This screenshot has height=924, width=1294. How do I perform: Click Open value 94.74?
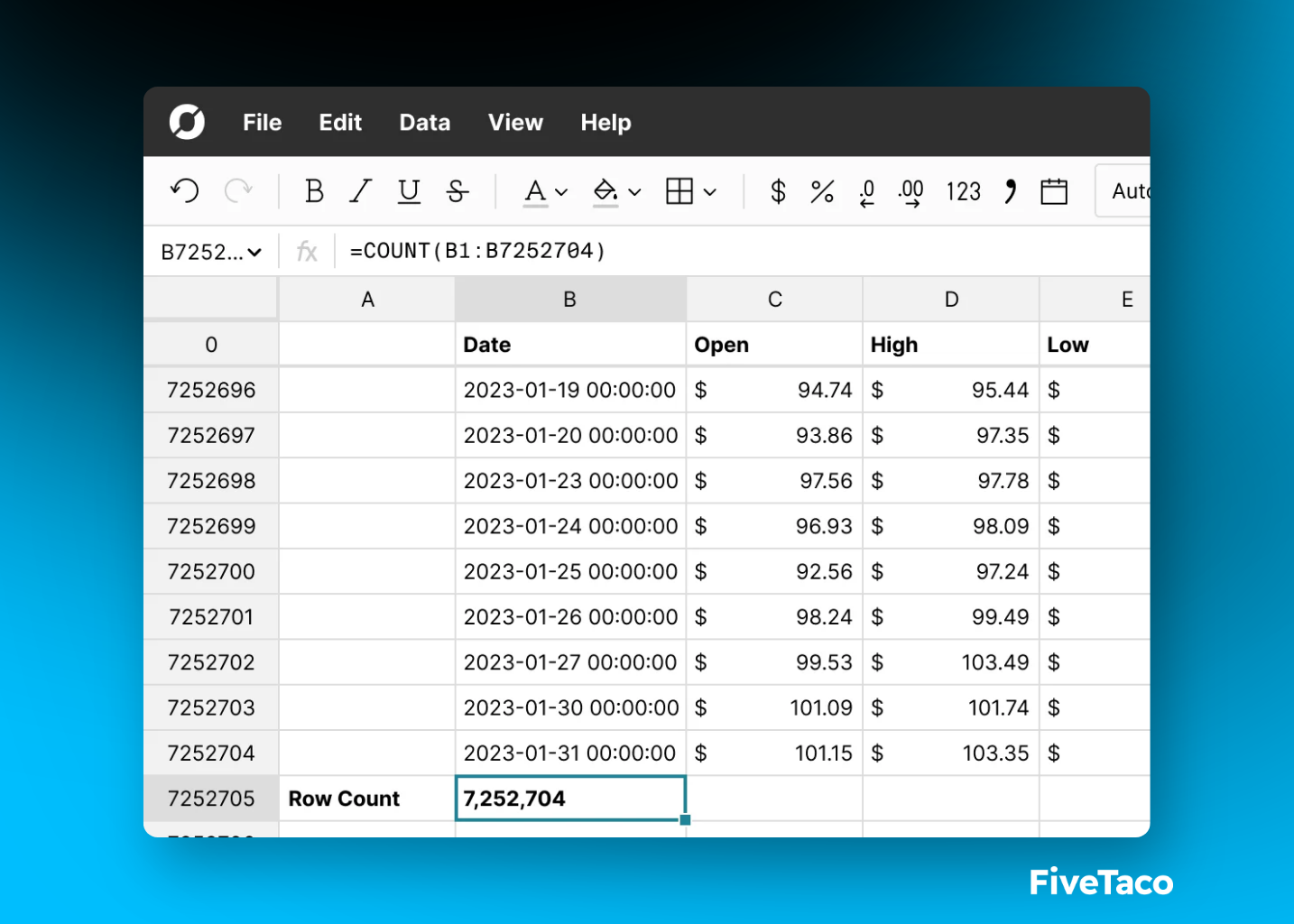click(774, 390)
